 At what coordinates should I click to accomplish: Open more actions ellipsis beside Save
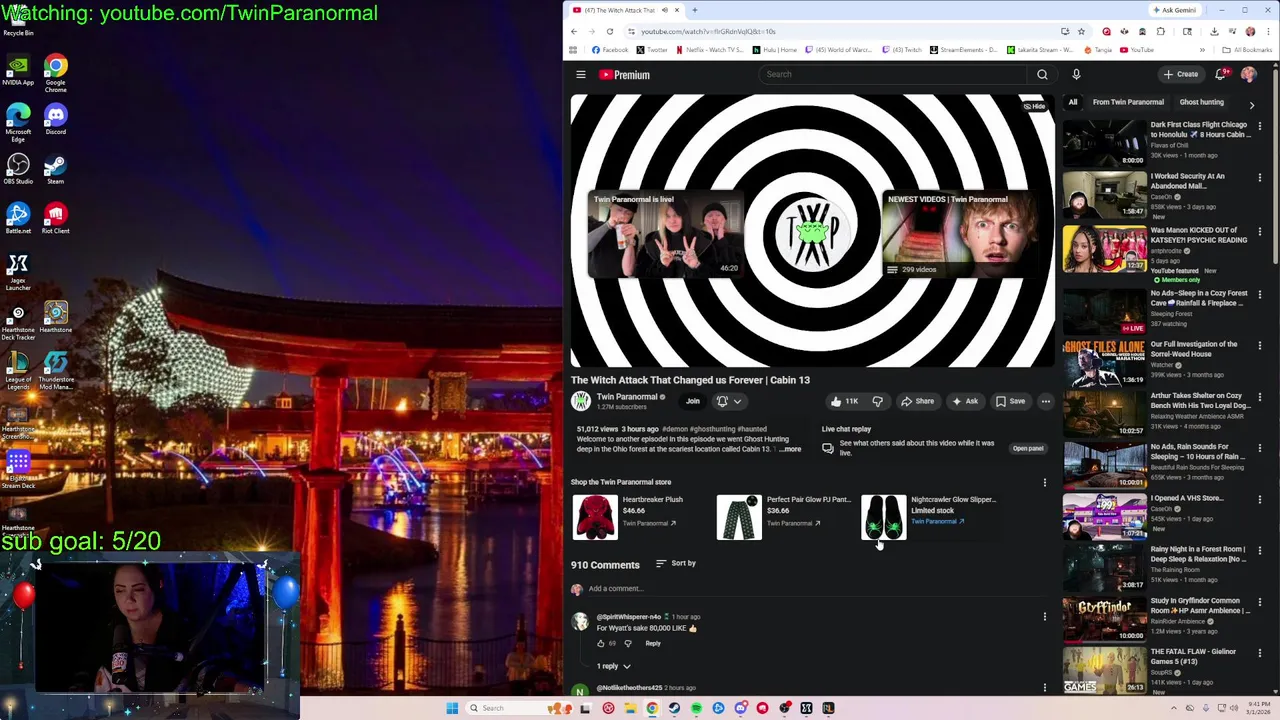[x=1045, y=401]
